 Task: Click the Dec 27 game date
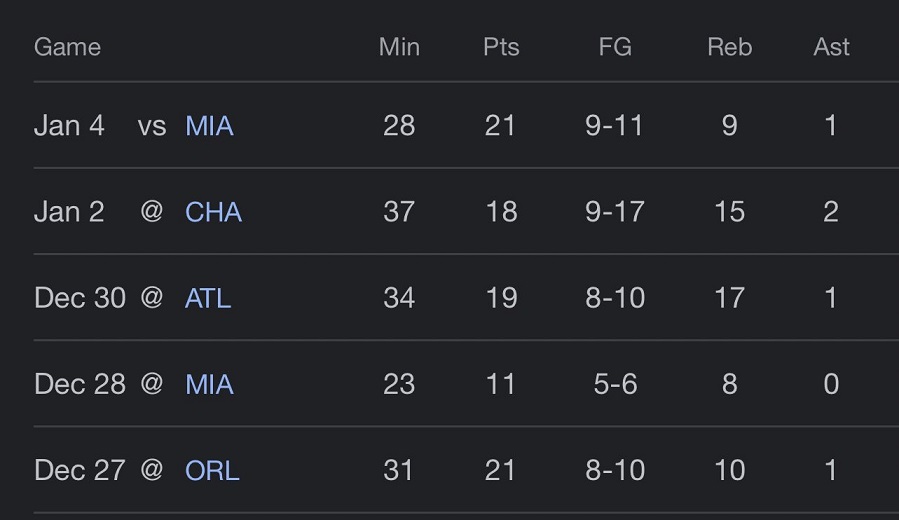pos(80,470)
